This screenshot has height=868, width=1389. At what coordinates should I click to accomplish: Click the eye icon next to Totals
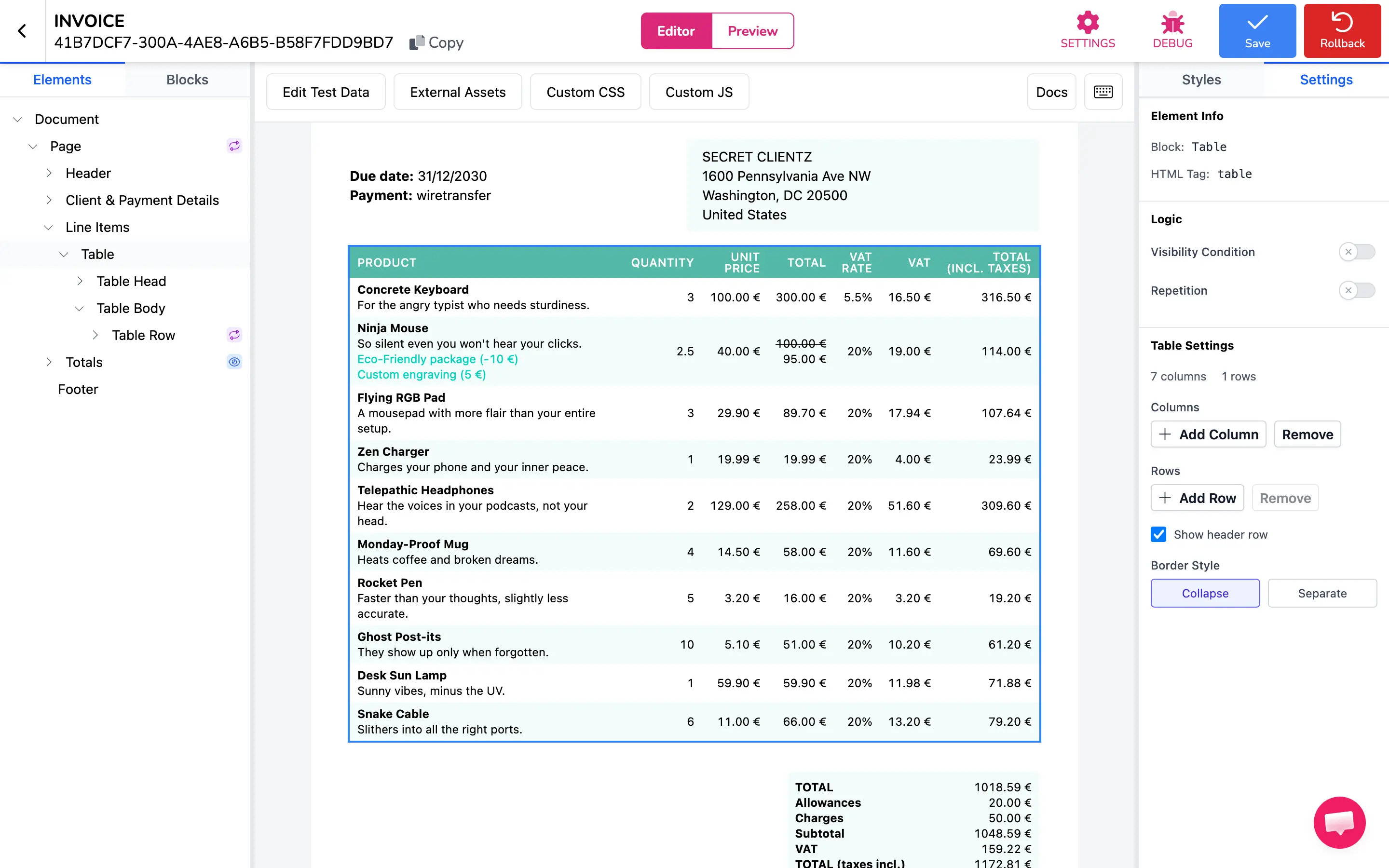tap(234, 362)
